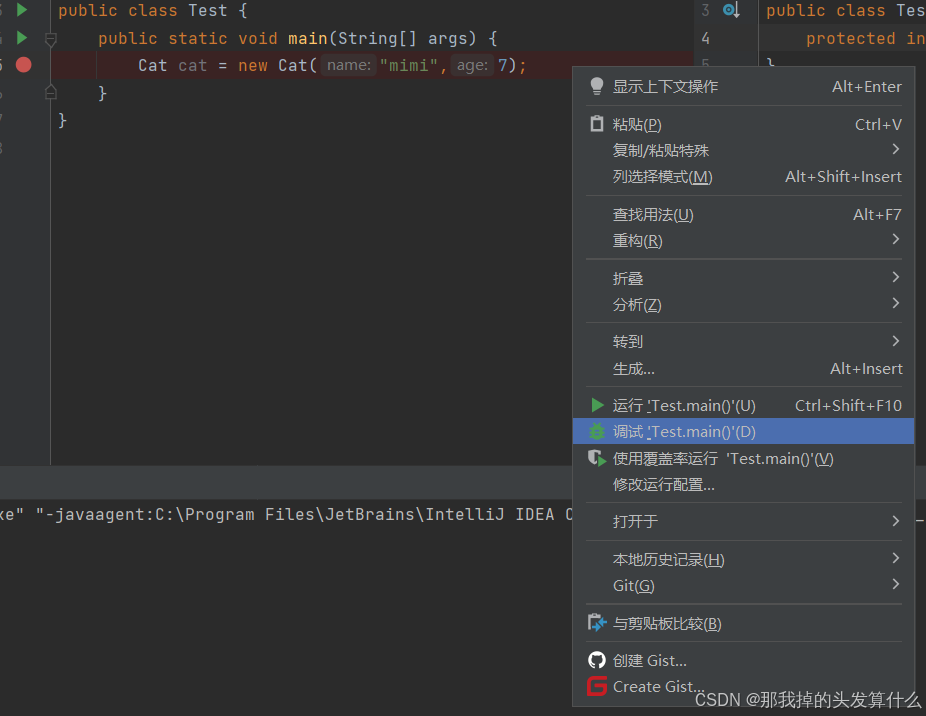Click the cat variable name
This screenshot has width=926, height=716.
click(193, 65)
